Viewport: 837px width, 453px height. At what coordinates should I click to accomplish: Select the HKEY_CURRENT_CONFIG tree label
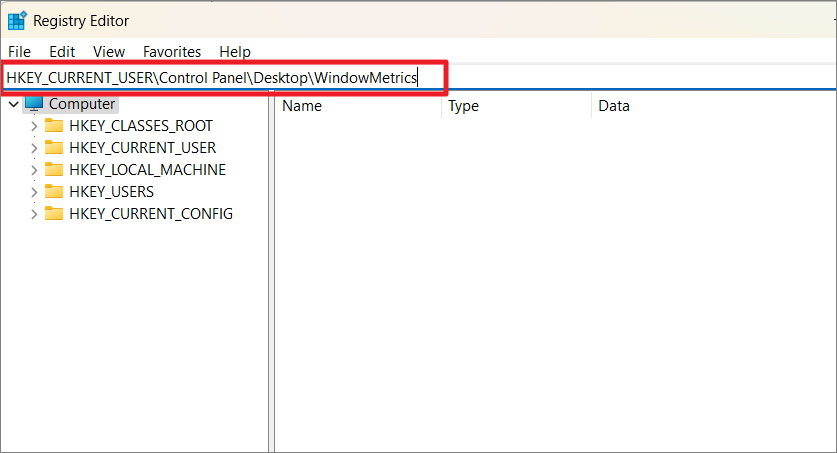click(x=151, y=214)
